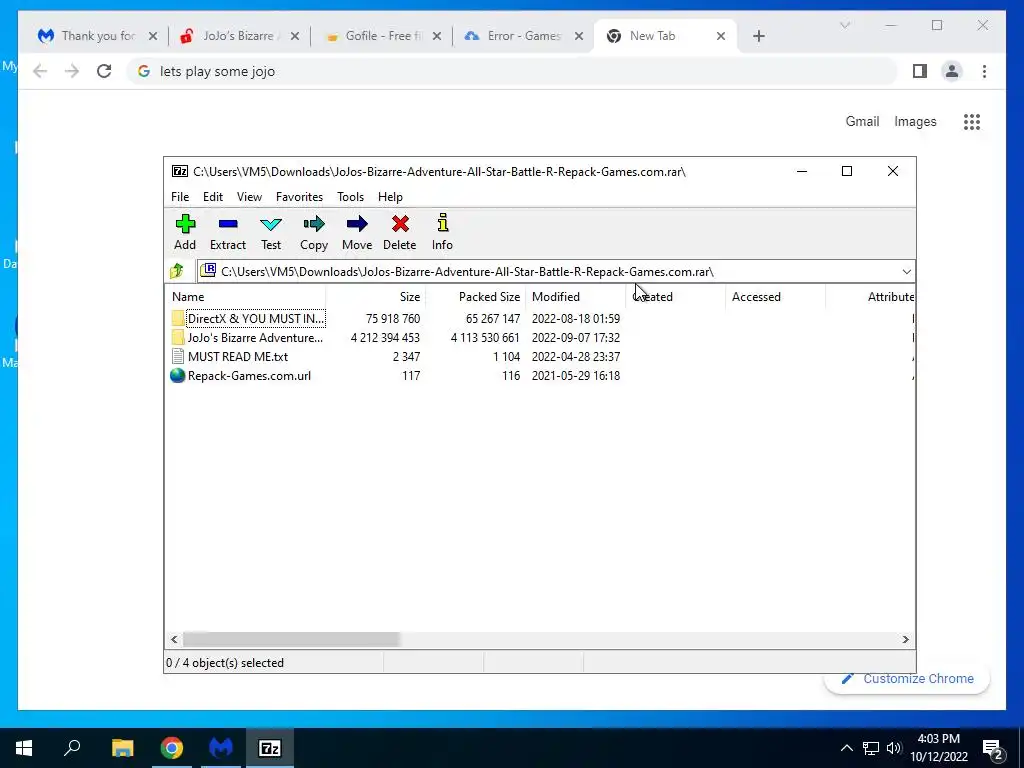Click the Extract toolbar icon

[x=227, y=225]
